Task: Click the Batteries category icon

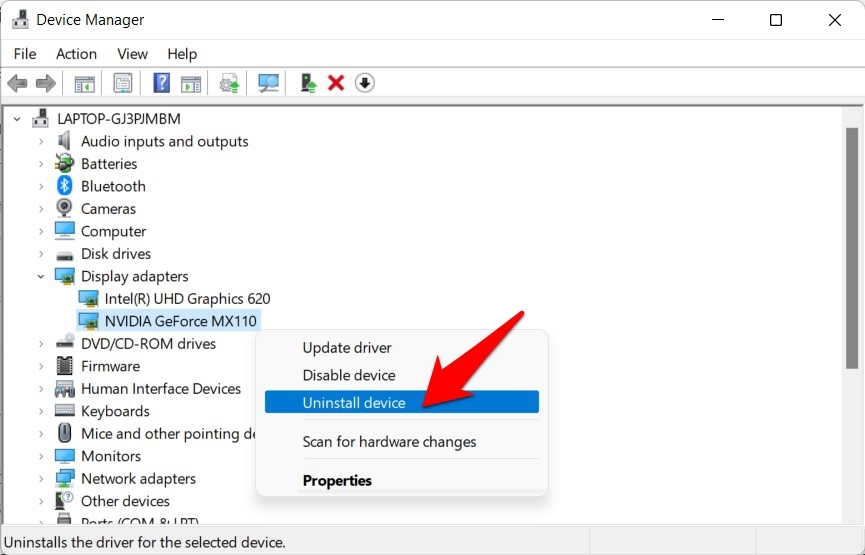Action: pos(64,164)
